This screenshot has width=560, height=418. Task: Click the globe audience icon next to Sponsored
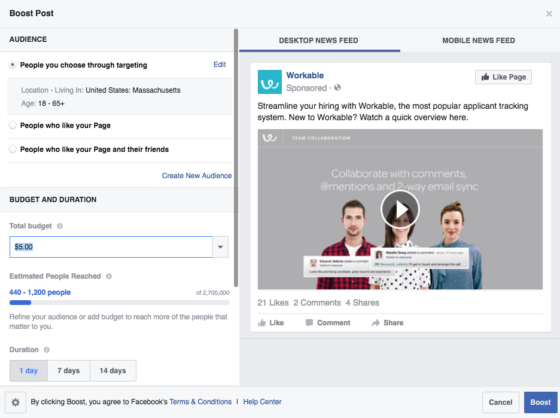click(338, 88)
